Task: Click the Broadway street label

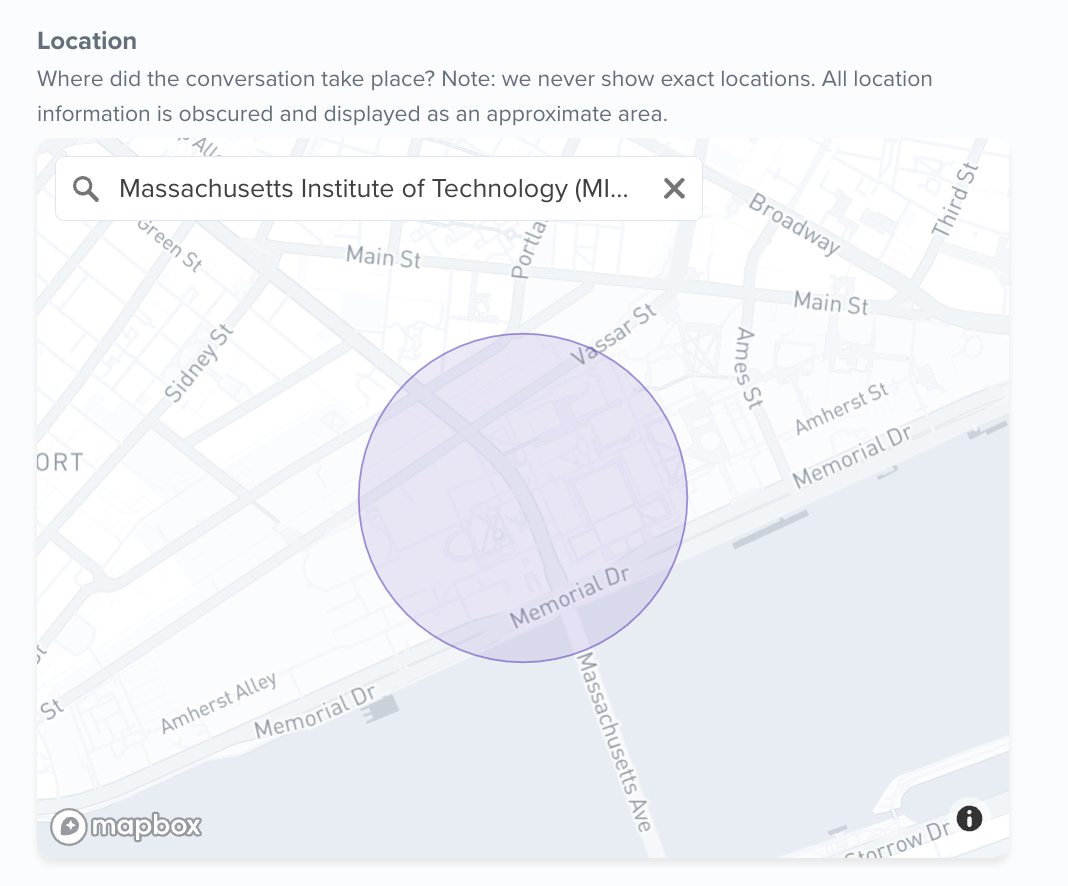Action: point(794,223)
